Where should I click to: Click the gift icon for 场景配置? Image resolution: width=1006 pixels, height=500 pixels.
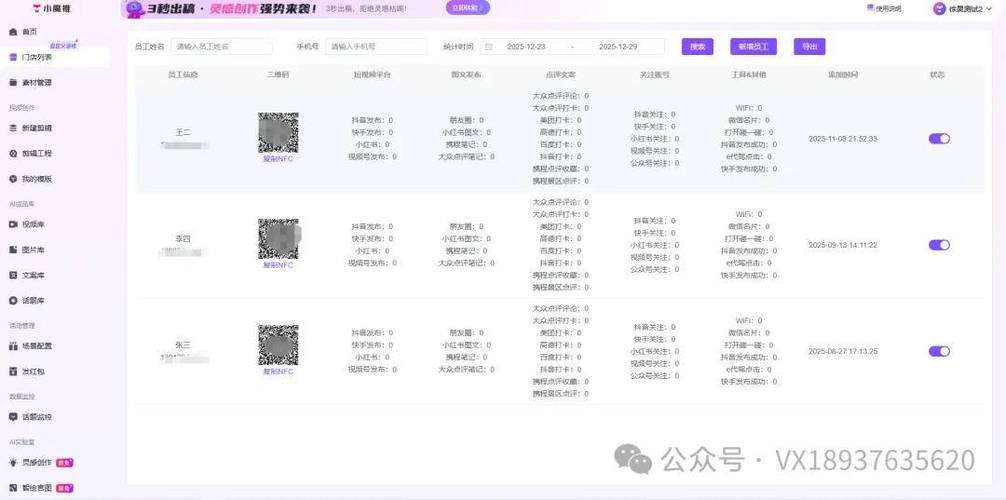click(x=13, y=346)
